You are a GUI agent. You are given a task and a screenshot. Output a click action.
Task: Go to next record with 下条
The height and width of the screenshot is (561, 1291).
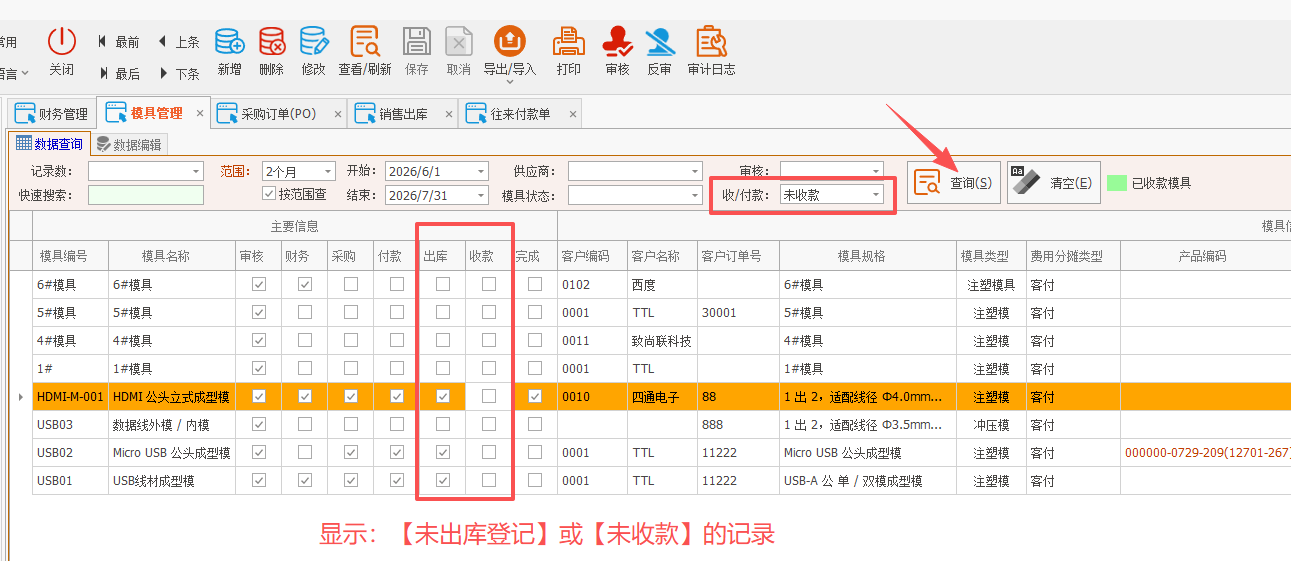[x=179, y=74]
